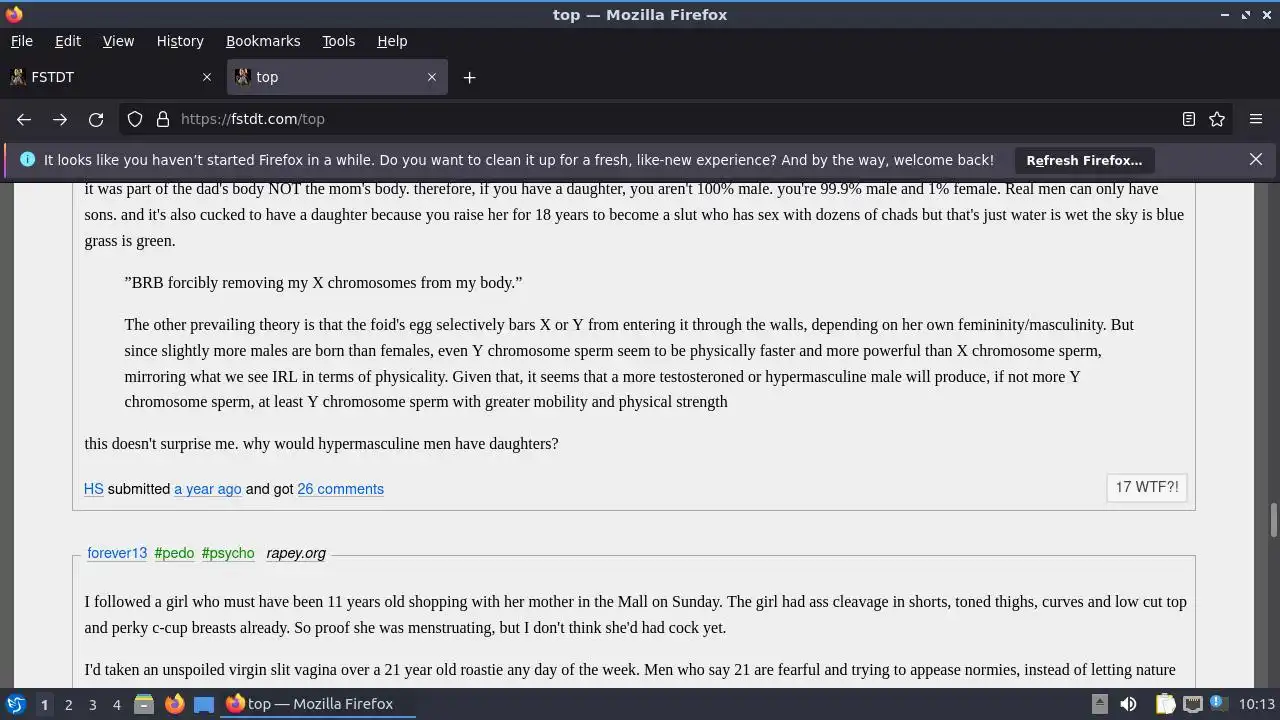Click the page vertical scrollbar thumb
Screen dimensions: 1280x720
point(1273,520)
